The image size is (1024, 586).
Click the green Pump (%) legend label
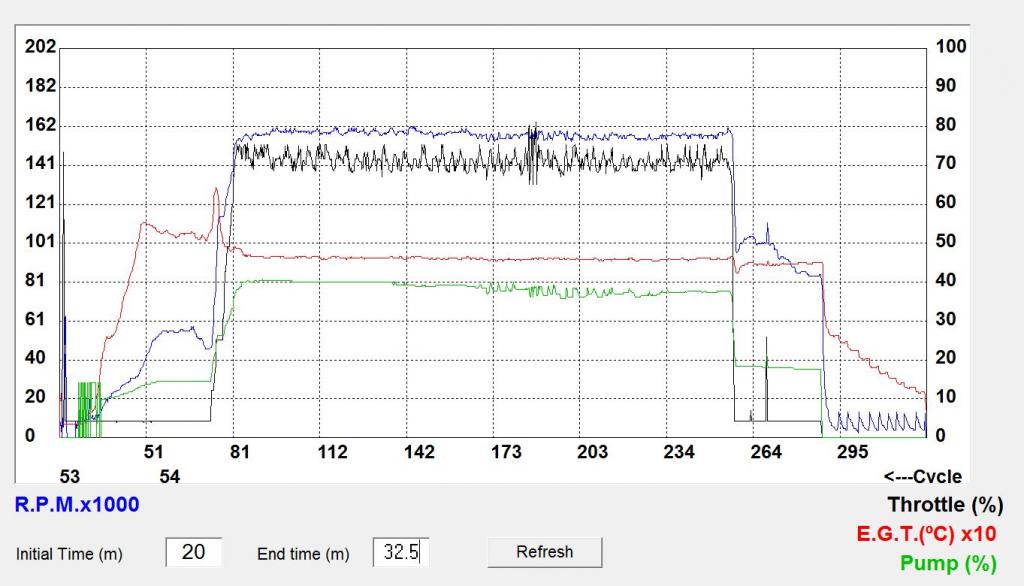click(948, 564)
